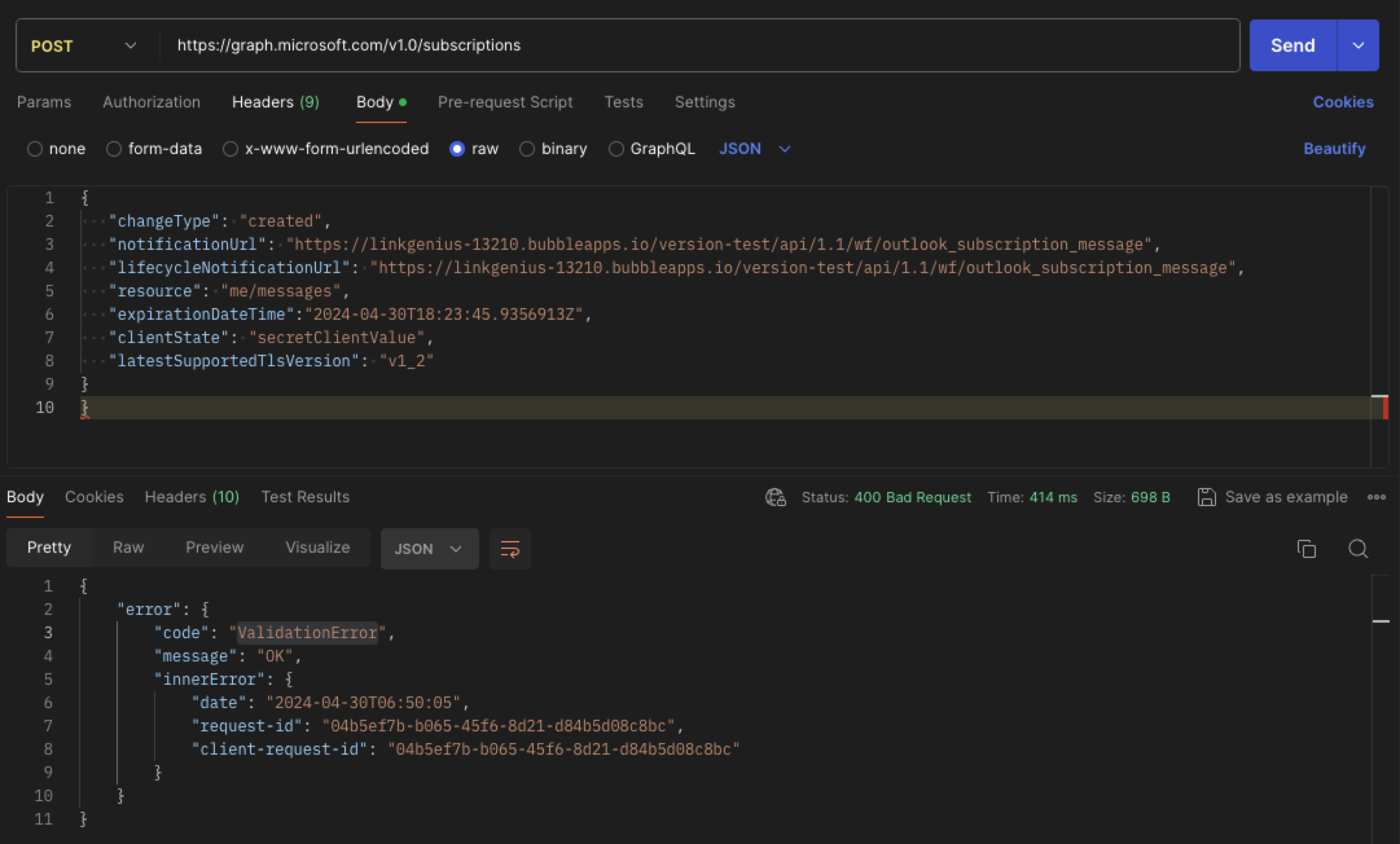The image size is (1400, 844).
Task: Toggle the response word wrap icon
Action: point(510,549)
